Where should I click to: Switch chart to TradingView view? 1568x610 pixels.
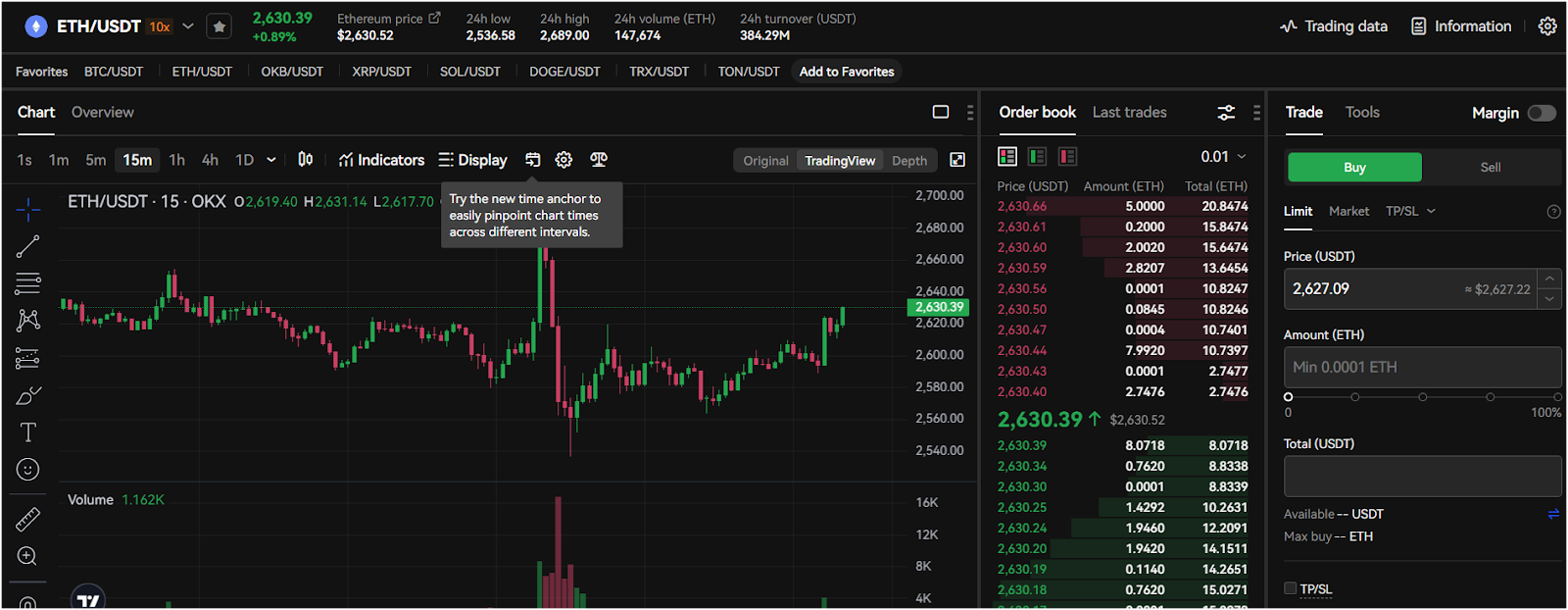point(840,161)
